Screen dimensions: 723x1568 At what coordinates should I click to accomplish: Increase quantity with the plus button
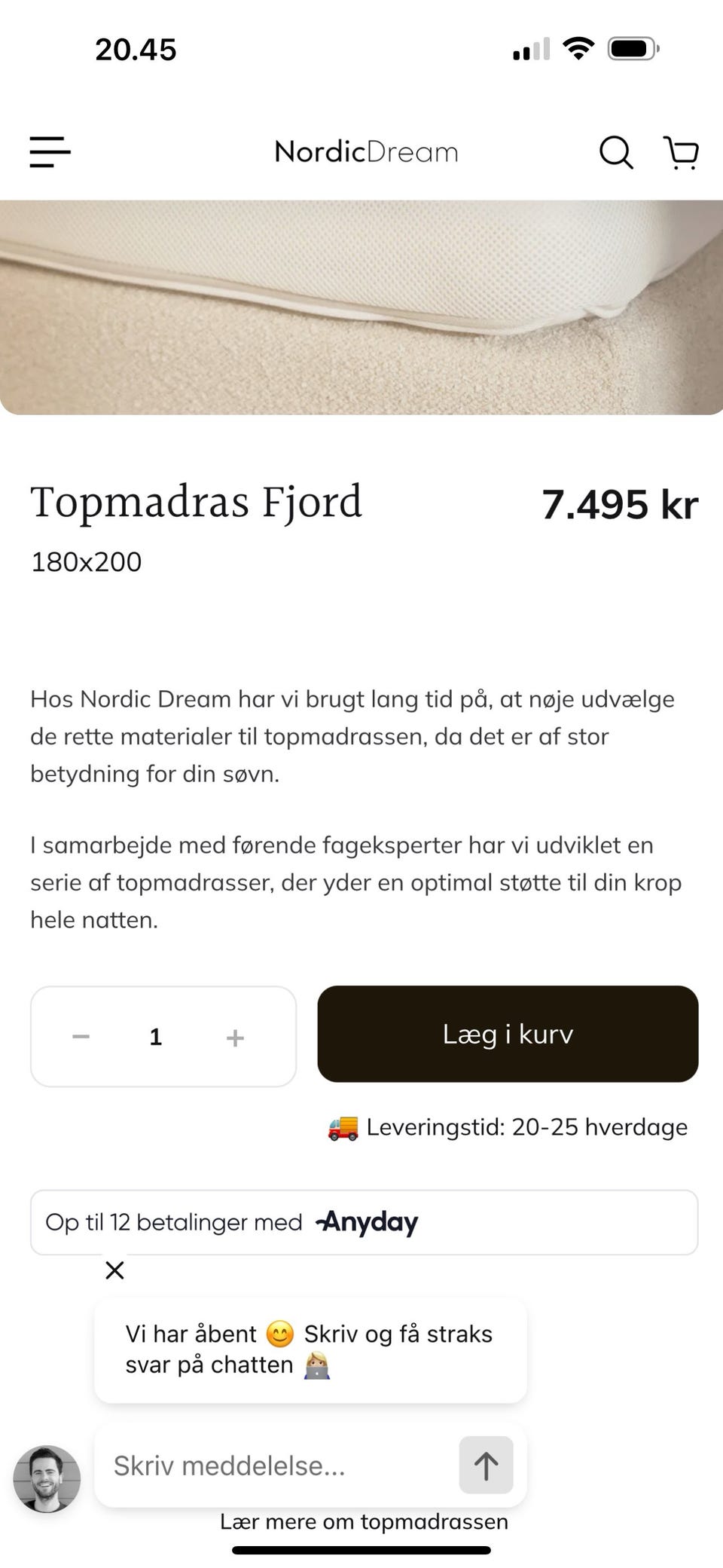(235, 1038)
